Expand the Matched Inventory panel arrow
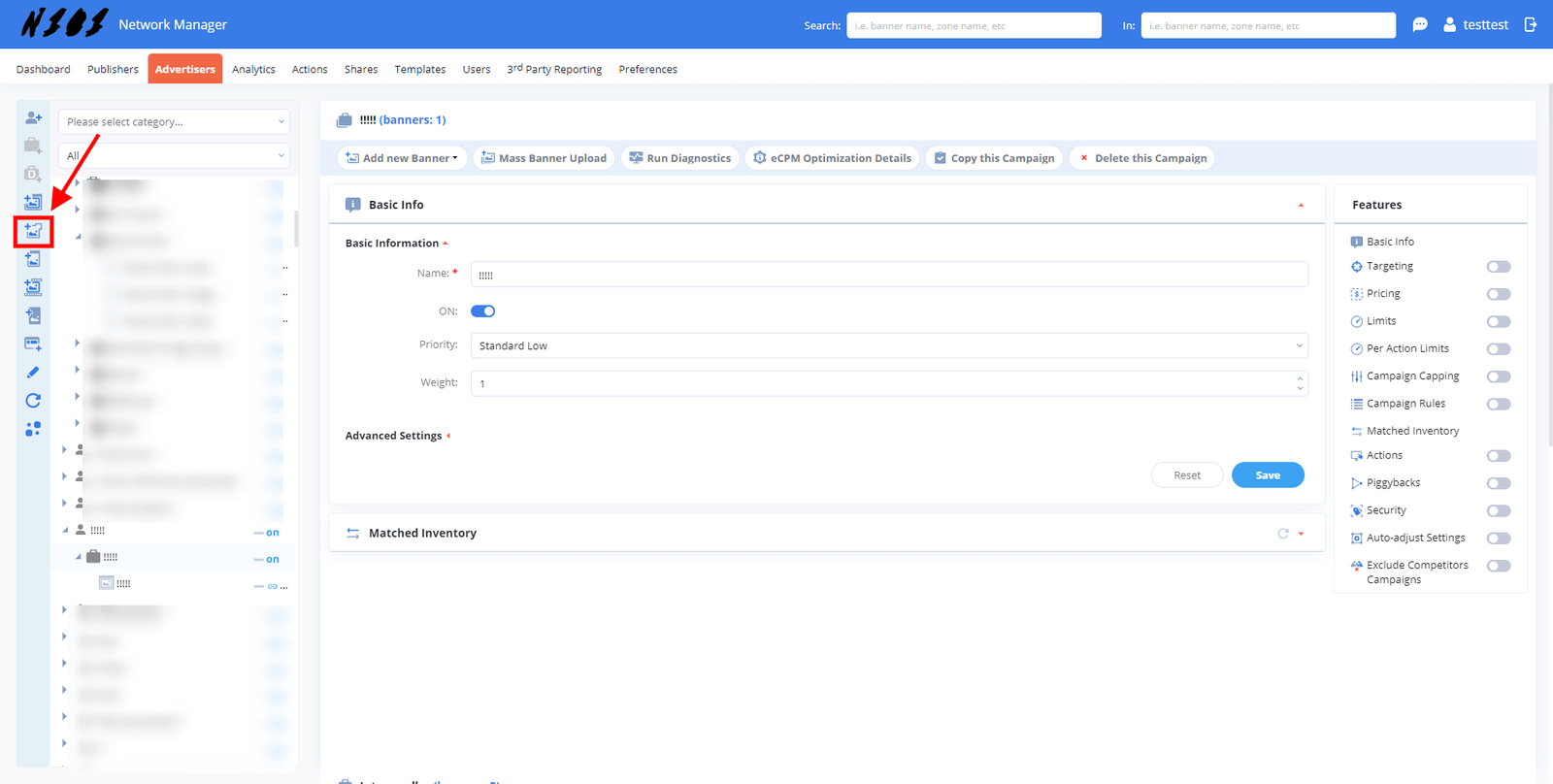 click(1301, 534)
